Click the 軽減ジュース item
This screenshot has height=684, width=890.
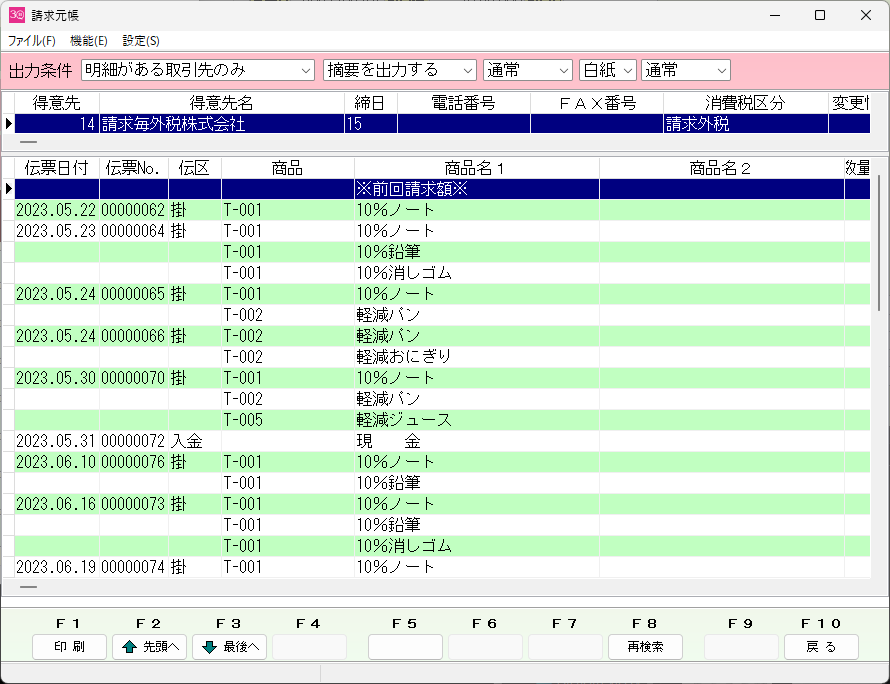click(x=477, y=420)
